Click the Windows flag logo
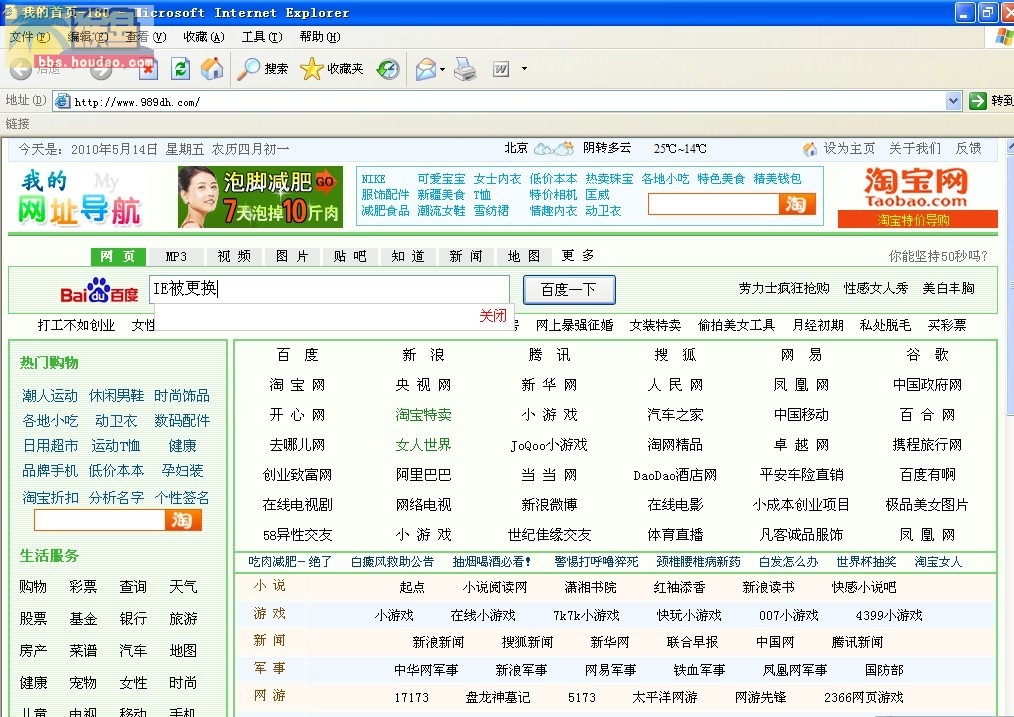The height and width of the screenshot is (717, 1014). 1004,37
